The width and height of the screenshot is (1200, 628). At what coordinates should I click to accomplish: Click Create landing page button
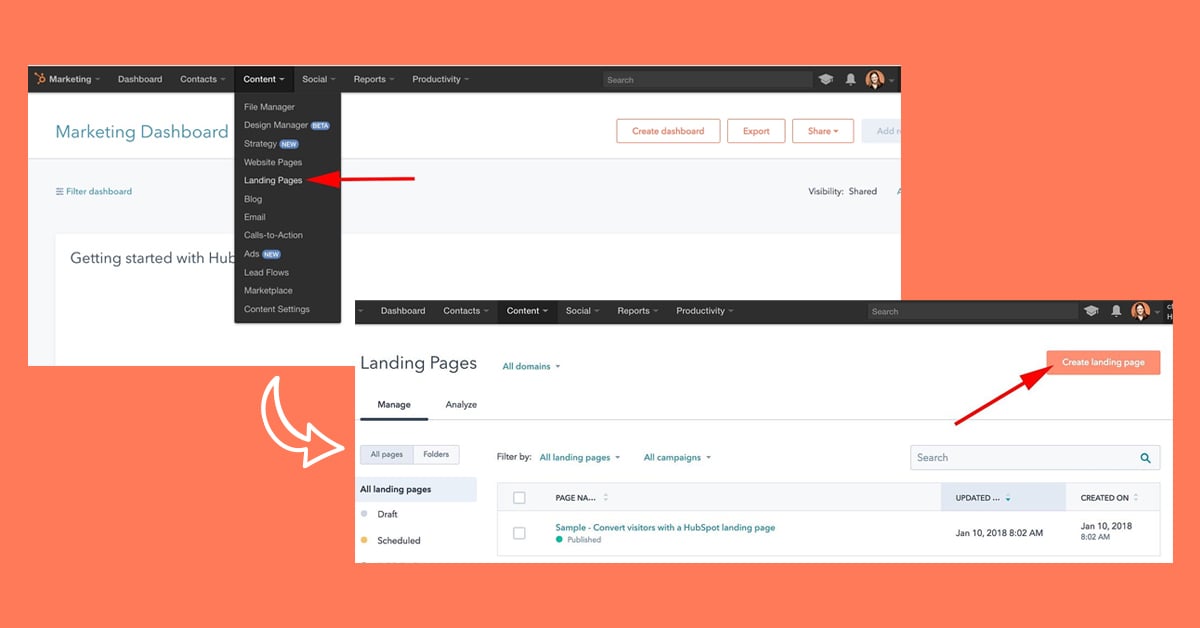1103,362
